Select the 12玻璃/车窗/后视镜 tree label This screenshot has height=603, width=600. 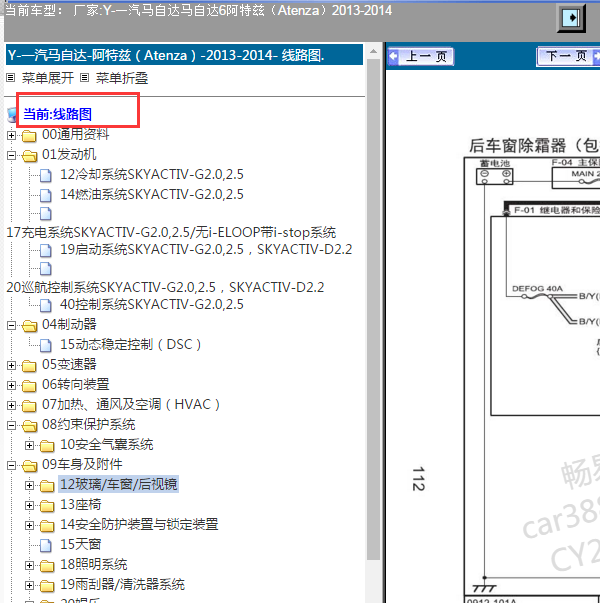click(x=118, y=485)
